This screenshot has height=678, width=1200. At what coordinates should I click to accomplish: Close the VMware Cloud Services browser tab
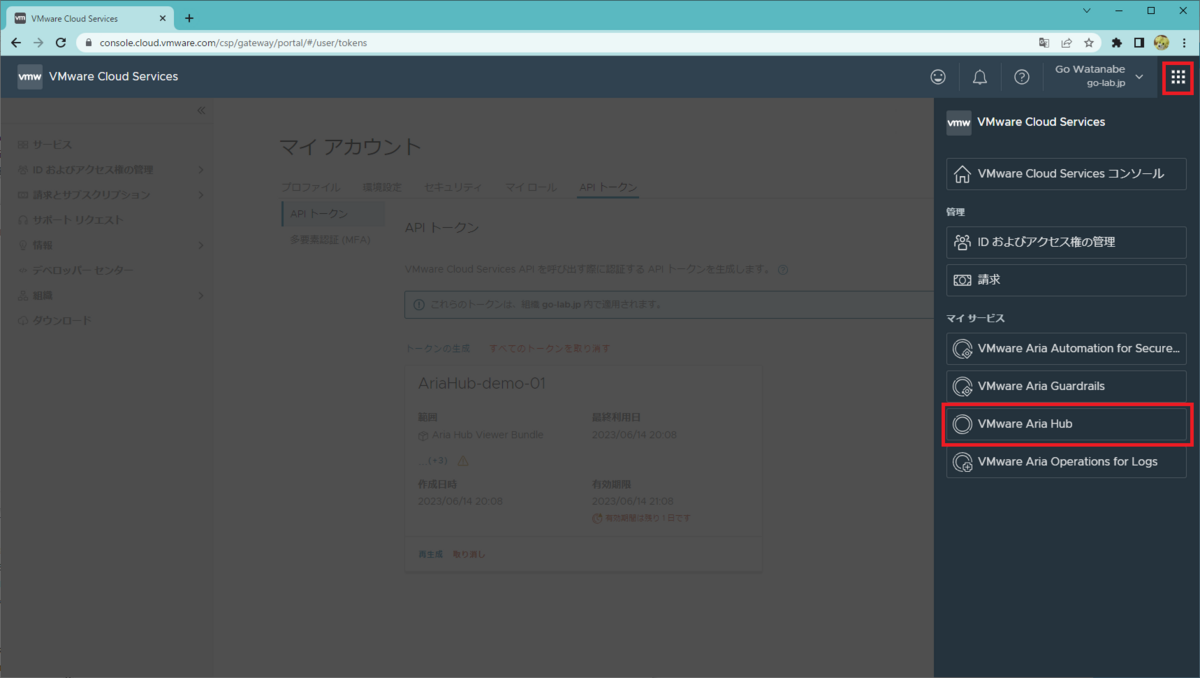[164, 18]
